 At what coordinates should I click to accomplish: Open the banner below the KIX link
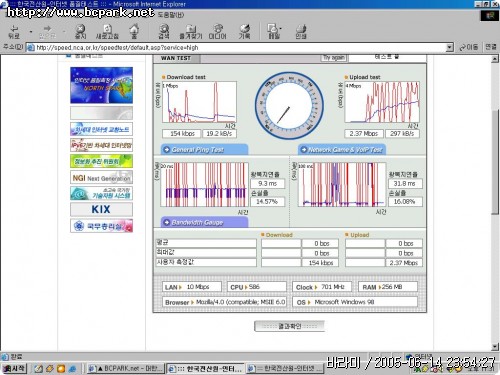tap(101, 226)
